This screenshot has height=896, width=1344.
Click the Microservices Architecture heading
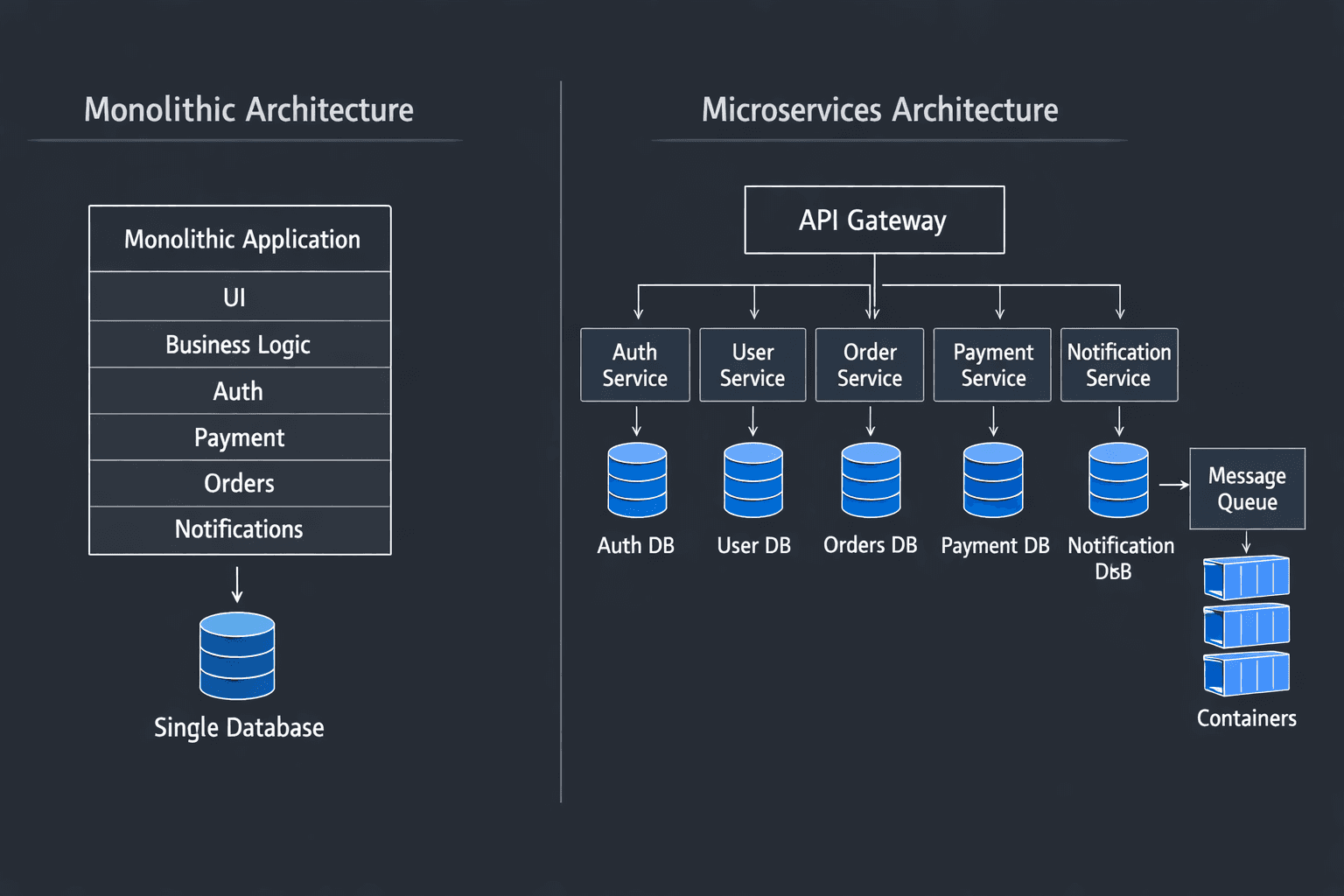pyautogui.click(x=879, y=110)
